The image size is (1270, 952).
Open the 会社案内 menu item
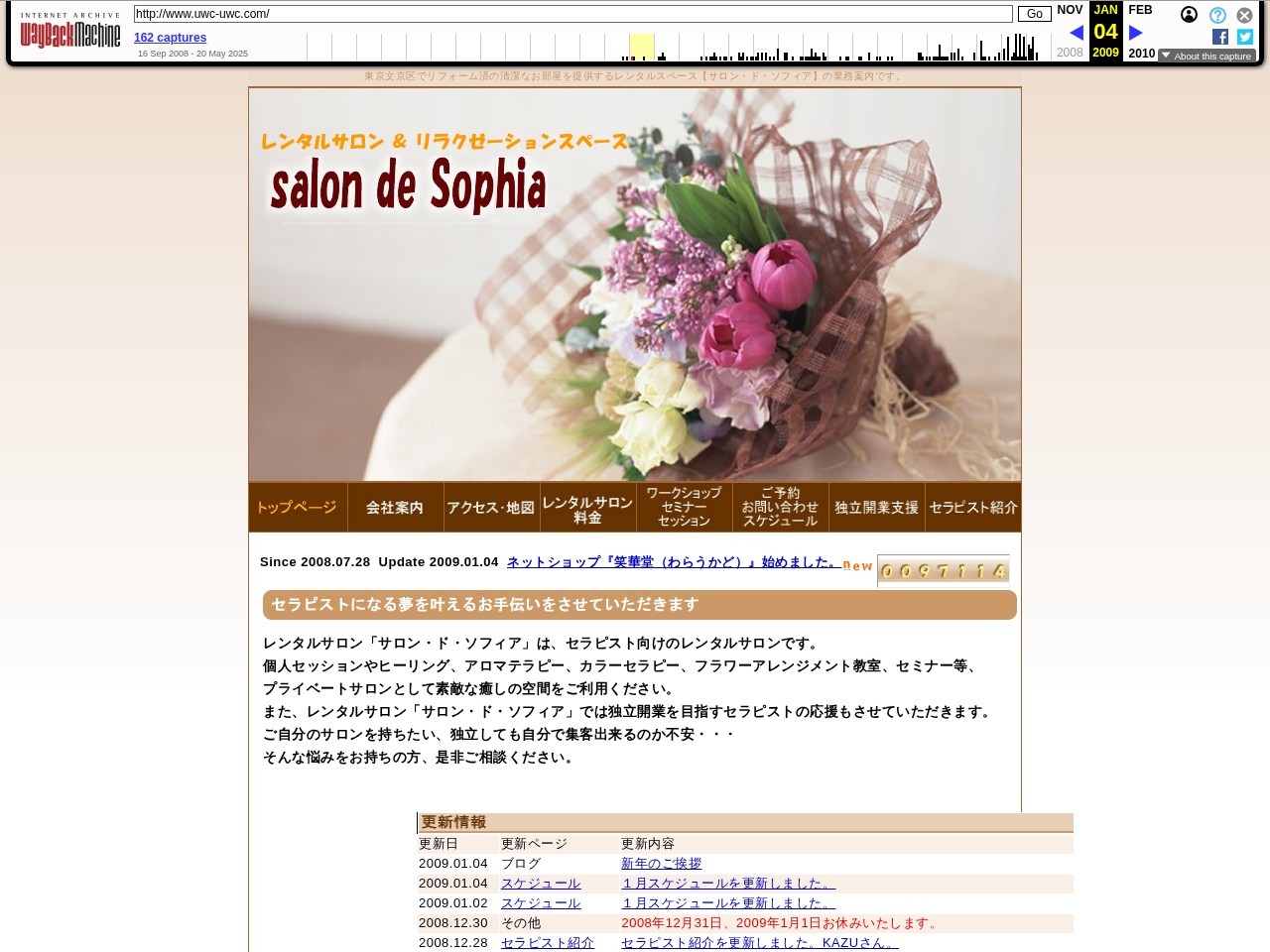point(395,508)
